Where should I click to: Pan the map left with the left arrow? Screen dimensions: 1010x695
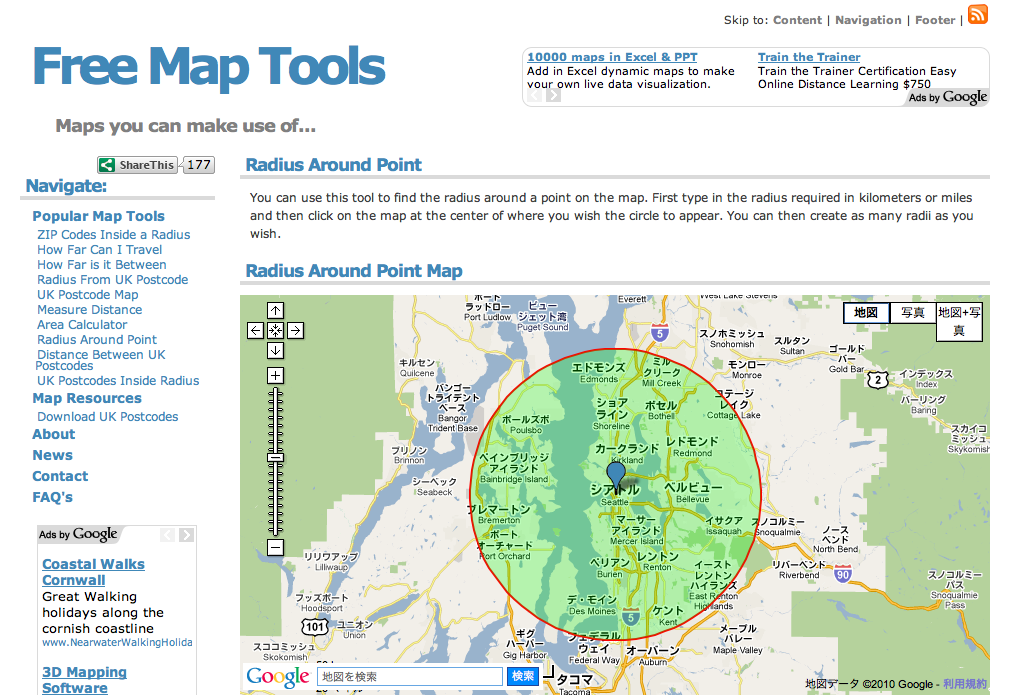(x=256, y=330)
